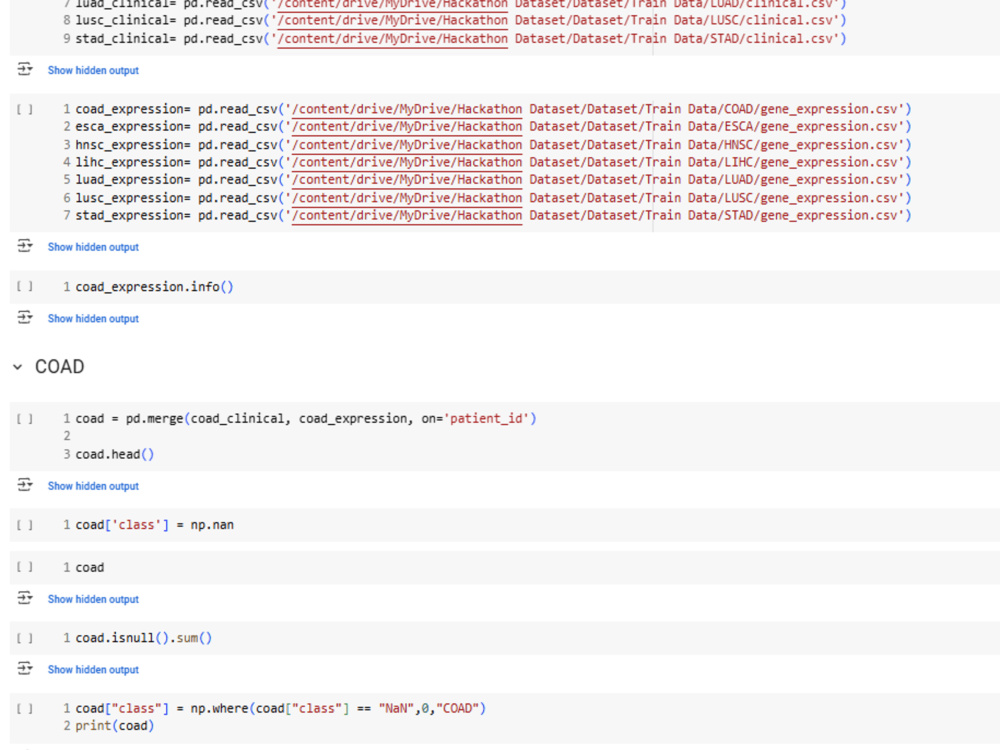Click the stad_clinical read_csv line
The width and height of the screenshot is (1000, 750).
click(461, 38)
